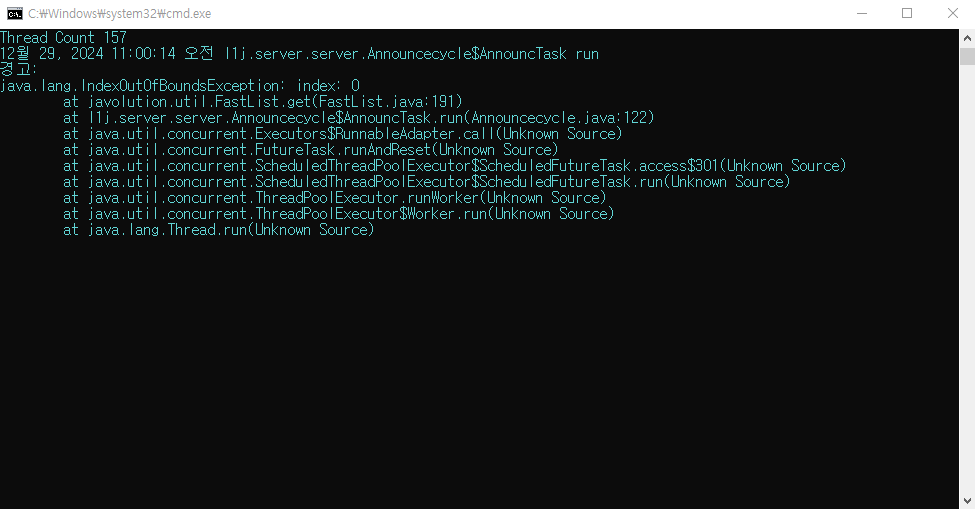Click the empty scrollbar track below thumb
The width and height of the screenshot is (975, 509).
[x=967, y=278]
